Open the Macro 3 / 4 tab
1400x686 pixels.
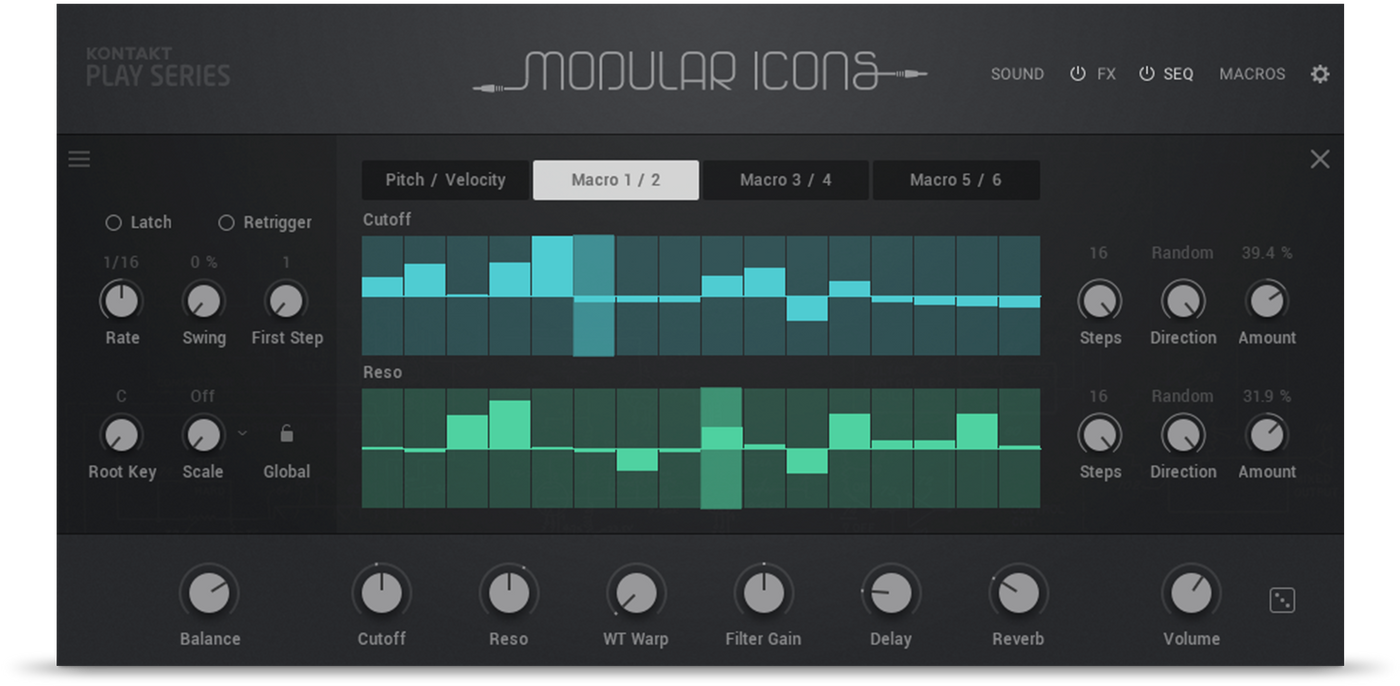(786, 180)
